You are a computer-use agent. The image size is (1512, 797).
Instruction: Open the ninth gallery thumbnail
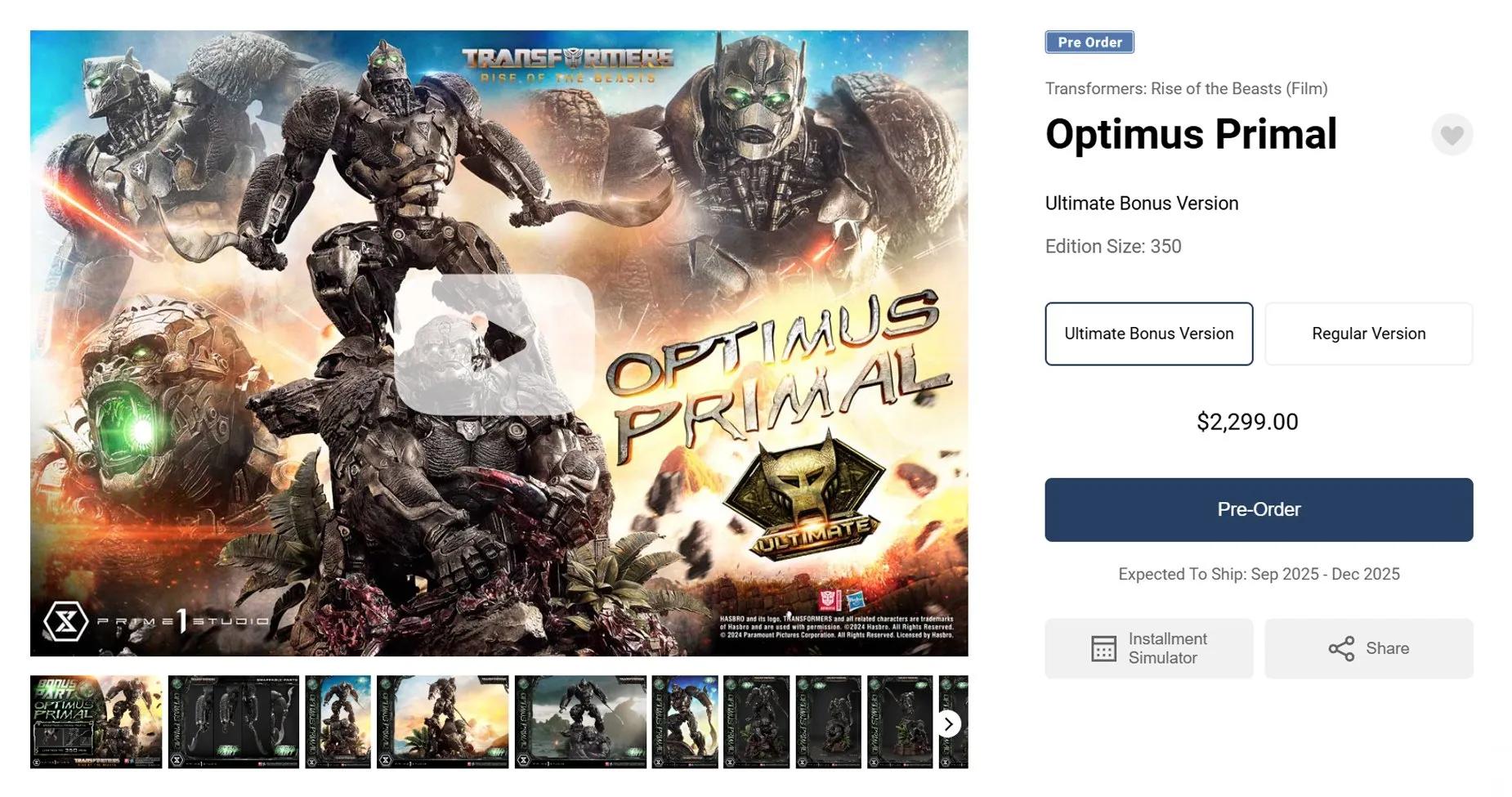pyautogui.click(x=900, y=722)
